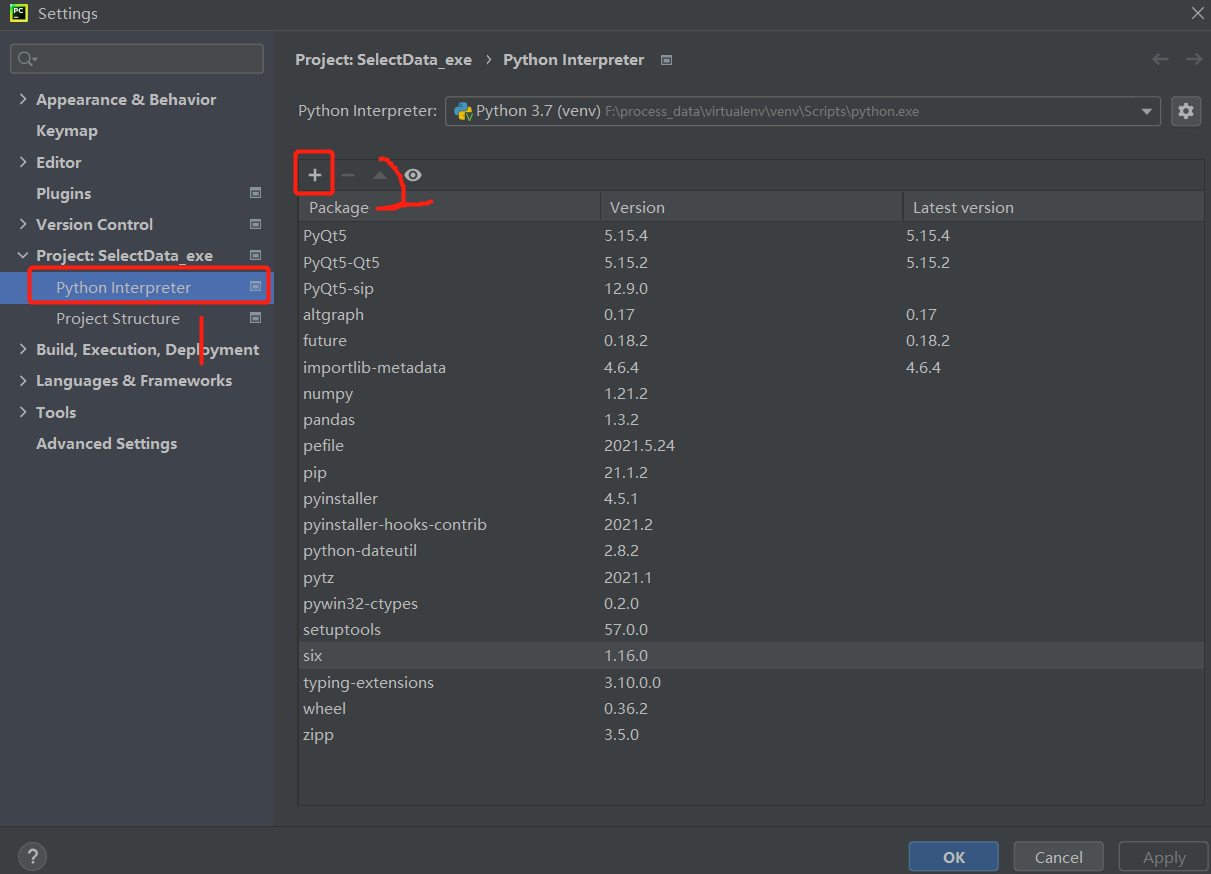Click the PyCharm logo in title bar
The width and height of the screenshot is (1211, 874).
(19, 13)
